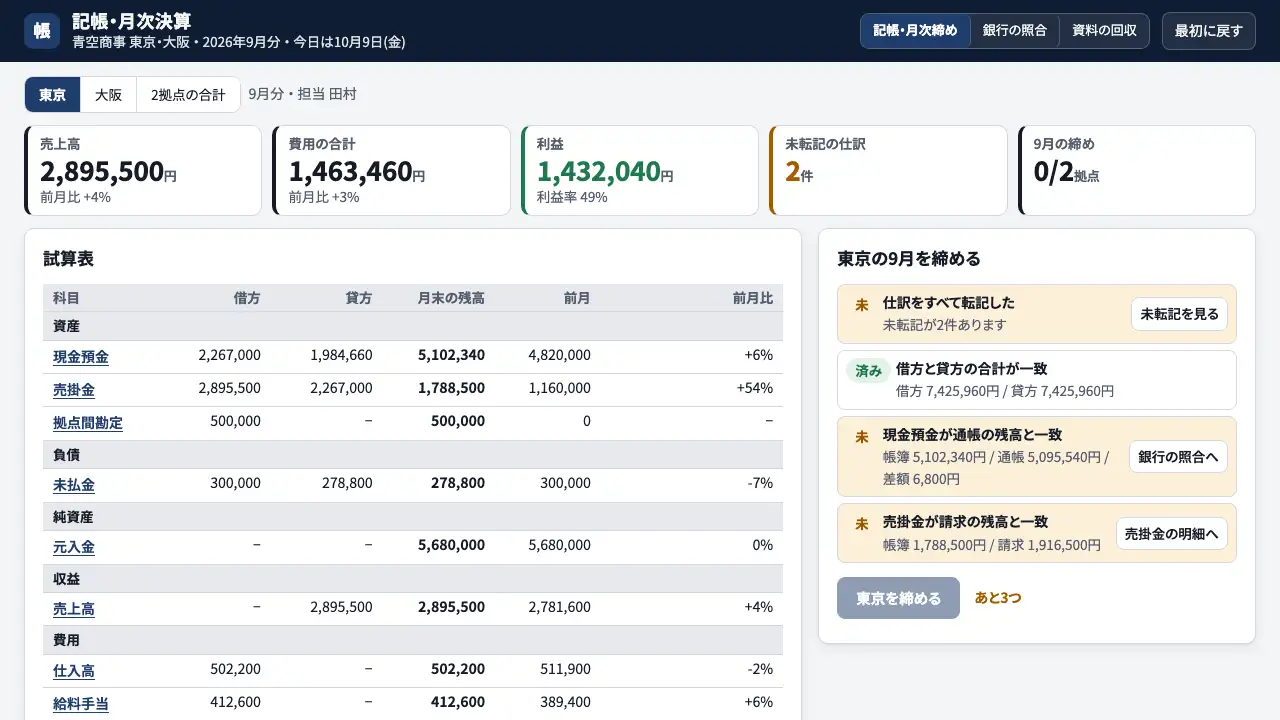This screenshot has height=720, width=1280.
Task: Click the 帳 app logo icon
Action: [x=42, y=31]
